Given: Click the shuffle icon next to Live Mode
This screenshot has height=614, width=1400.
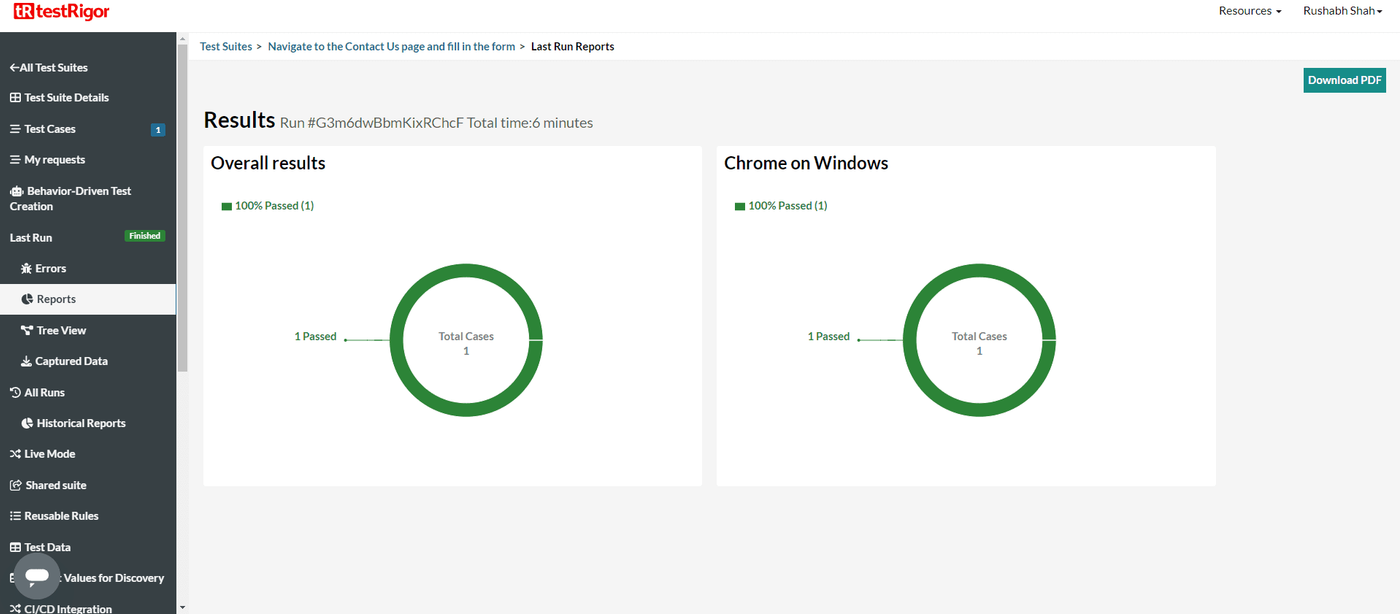Looking at the screenshot, I should (15, 454).
